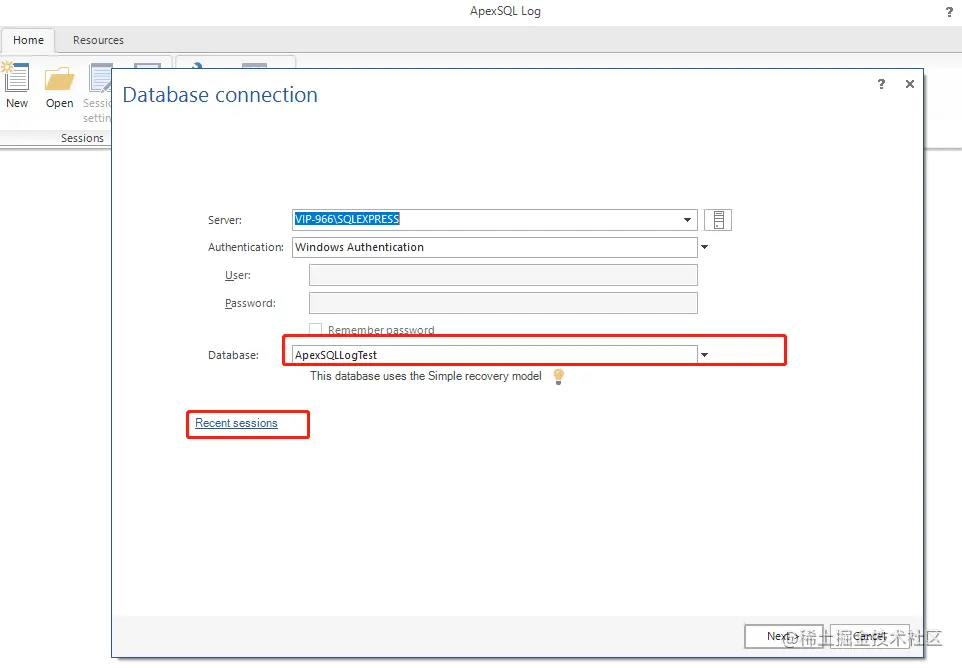This screenshot has width=962, height=668.
Task: Switch to the Home ribbon tab
Action: tap(28, 40)
